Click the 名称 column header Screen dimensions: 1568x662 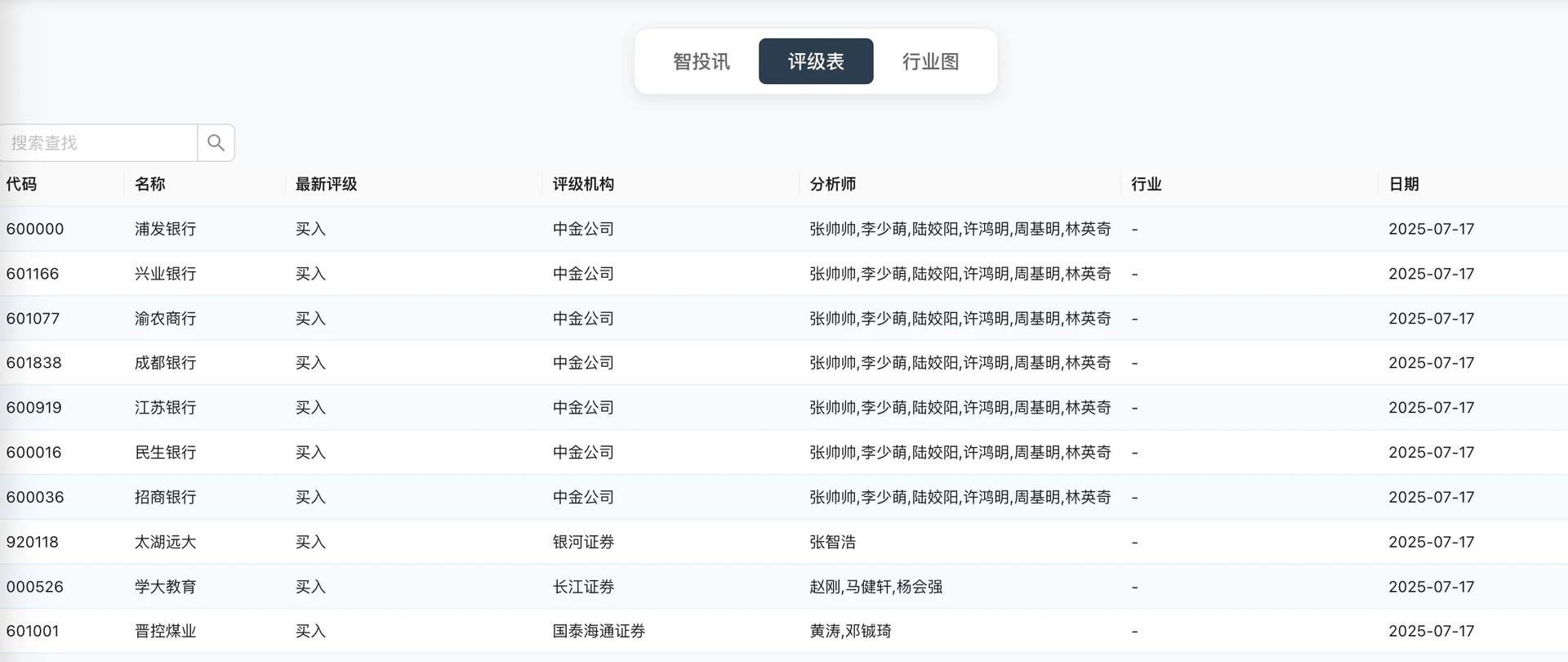click(150, 184)
